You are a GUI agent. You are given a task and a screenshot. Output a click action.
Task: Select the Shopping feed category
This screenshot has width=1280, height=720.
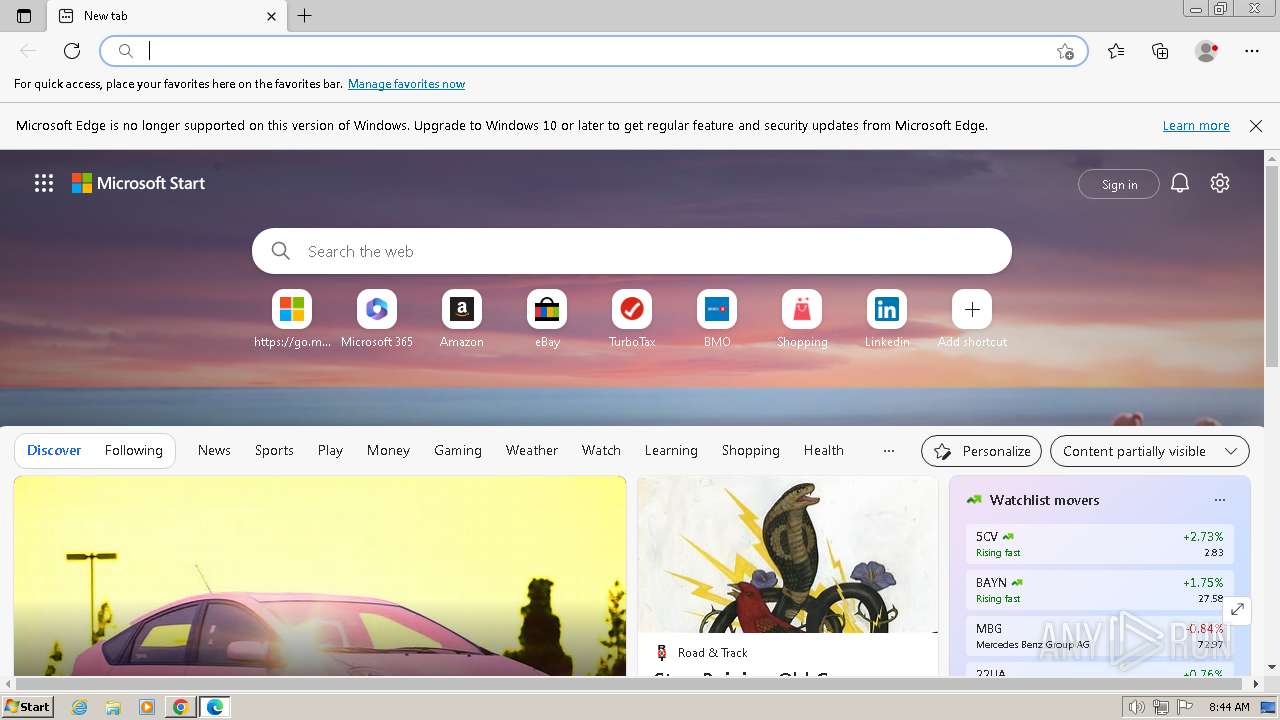pyautogui.click(x=751, y=451)
